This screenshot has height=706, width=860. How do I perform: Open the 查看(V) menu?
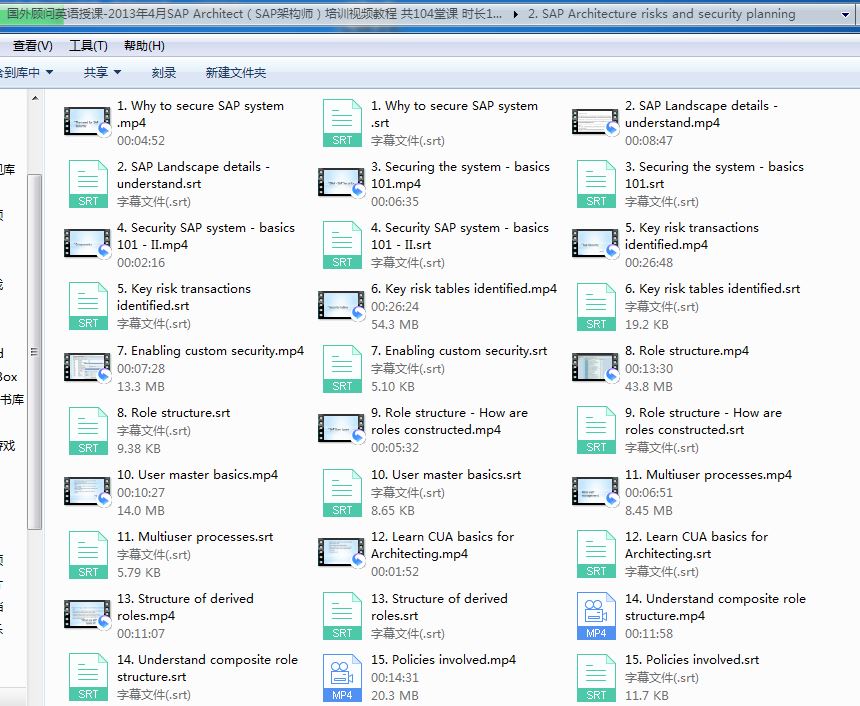(x=32, y=46)
